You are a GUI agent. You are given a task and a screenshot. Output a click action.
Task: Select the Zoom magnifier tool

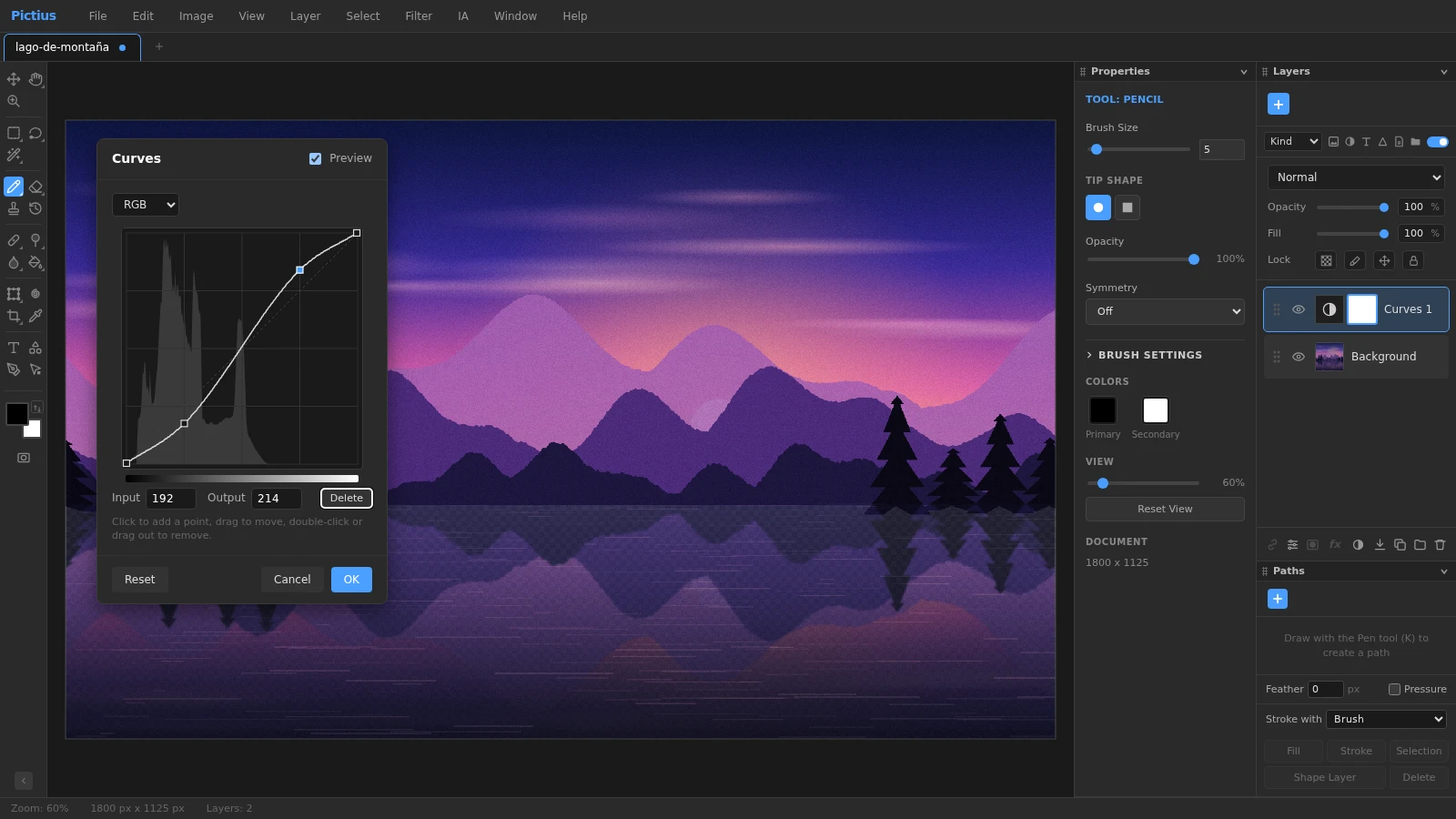(x=14, y=101)
